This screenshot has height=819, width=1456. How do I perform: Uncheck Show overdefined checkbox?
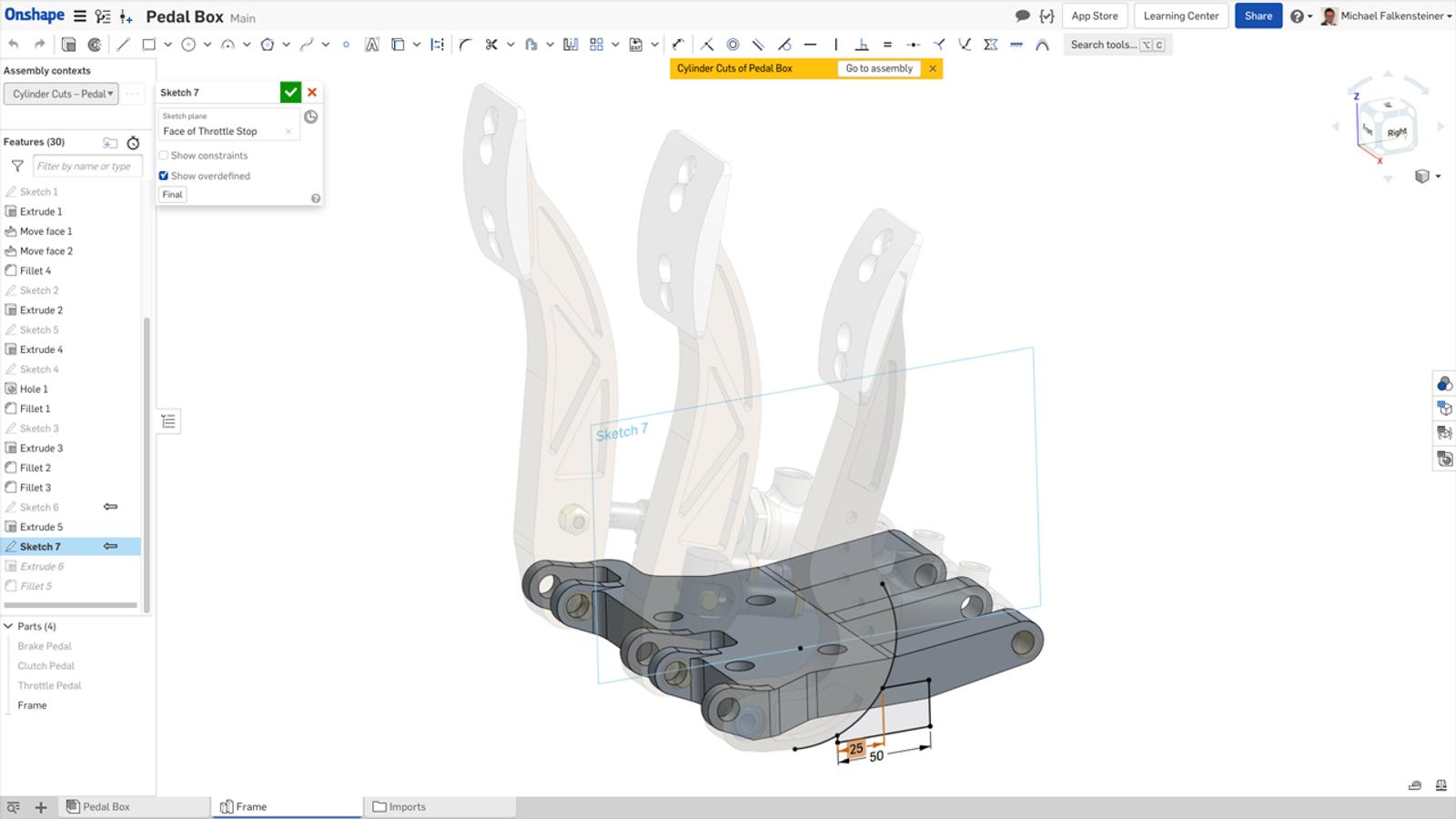point(164,176)
